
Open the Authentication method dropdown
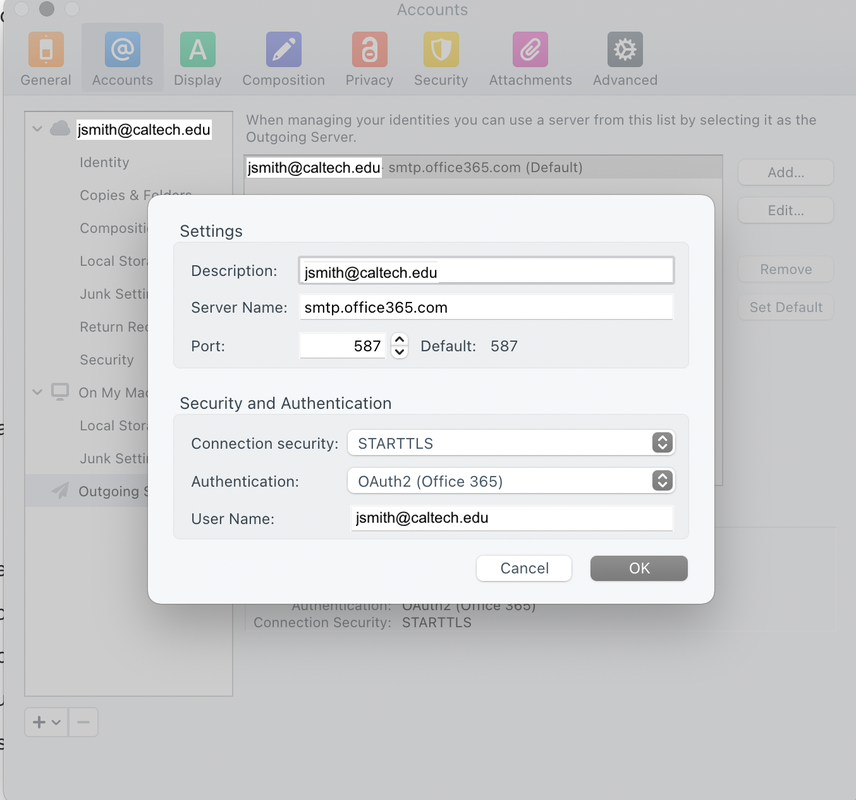click(x=510, y=481)
